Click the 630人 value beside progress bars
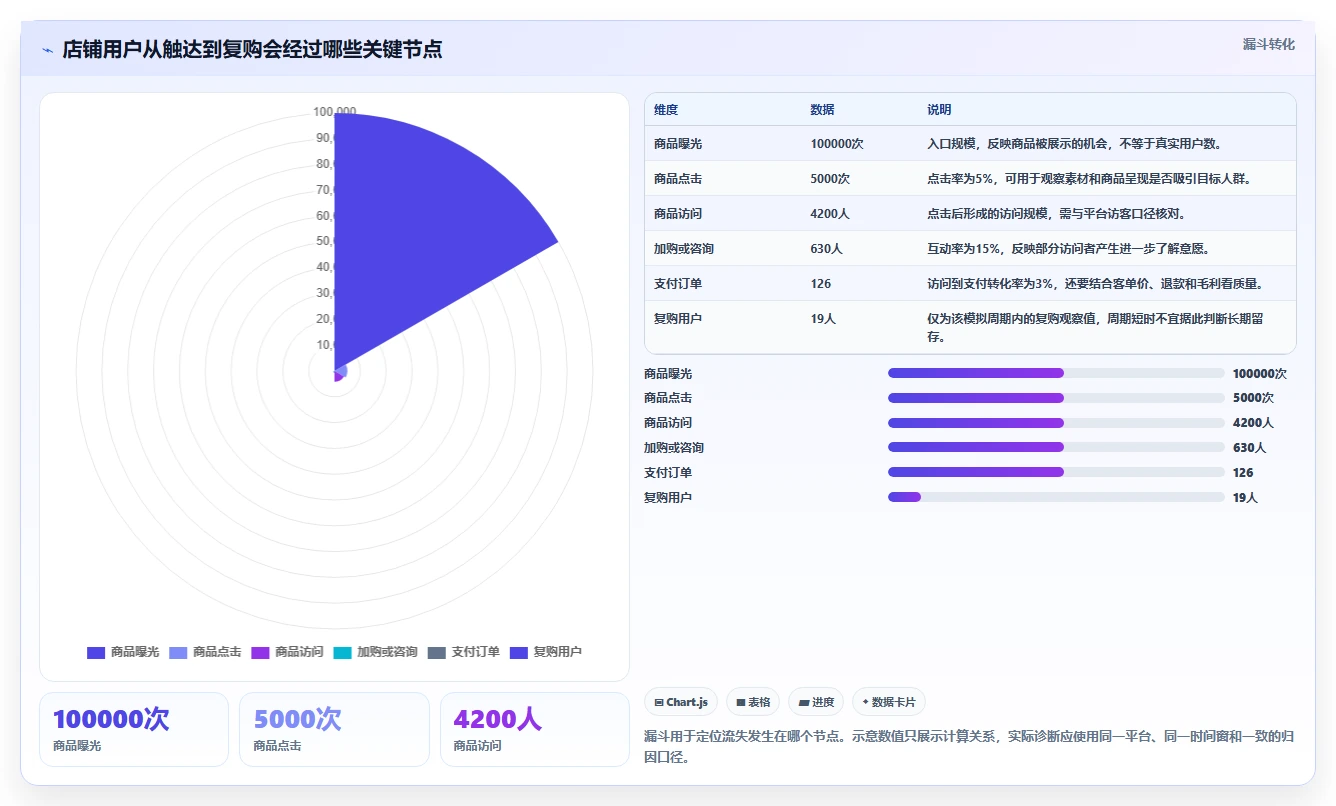The width and height of the screenshot is (1336, 806). point(1249,448)
